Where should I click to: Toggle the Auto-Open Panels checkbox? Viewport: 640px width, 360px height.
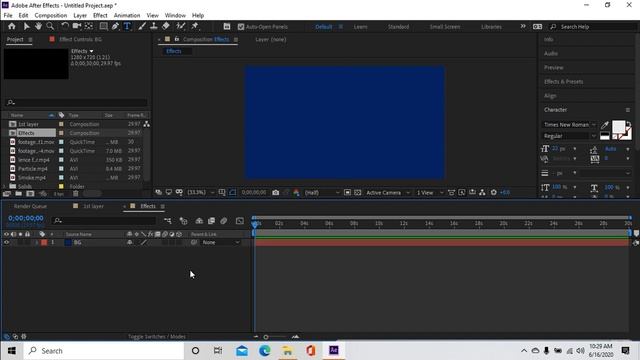coord(241,27)
